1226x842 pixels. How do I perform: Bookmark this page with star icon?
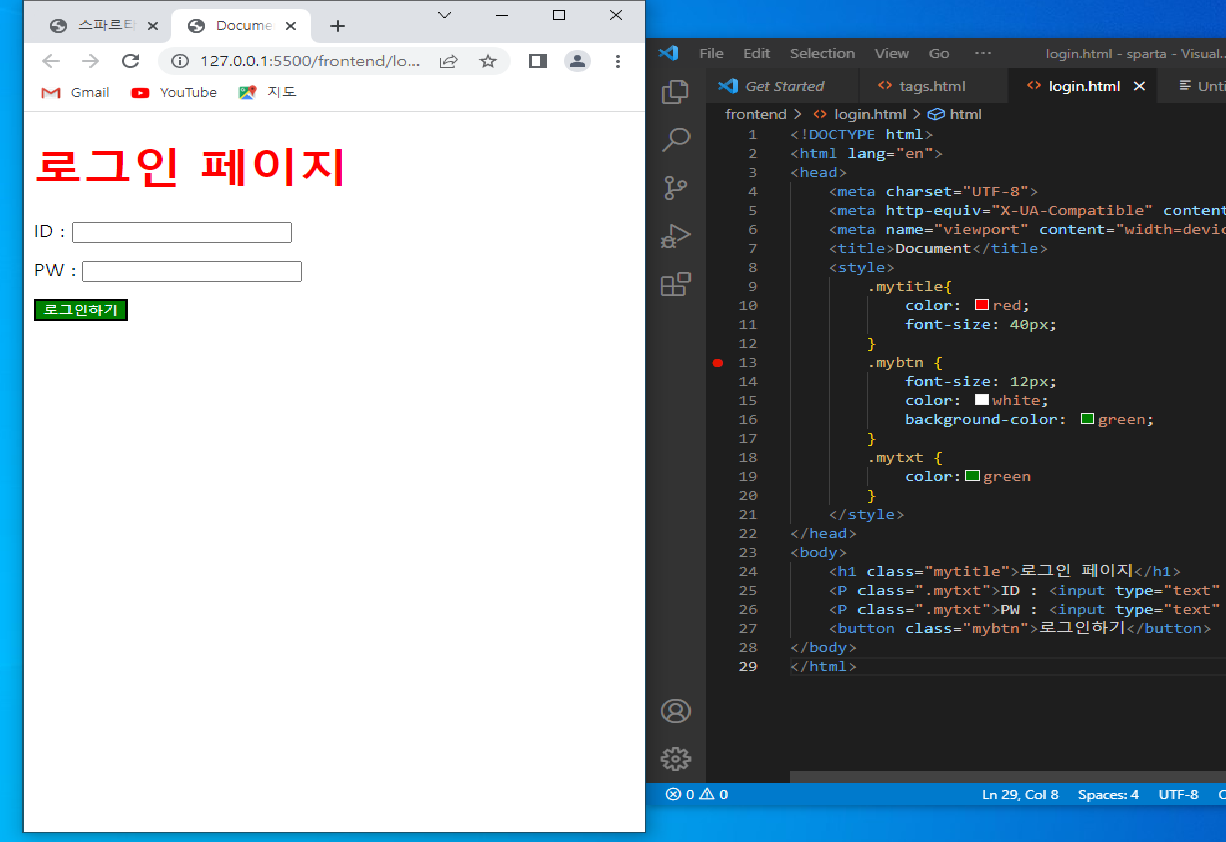tap(488, 61)
